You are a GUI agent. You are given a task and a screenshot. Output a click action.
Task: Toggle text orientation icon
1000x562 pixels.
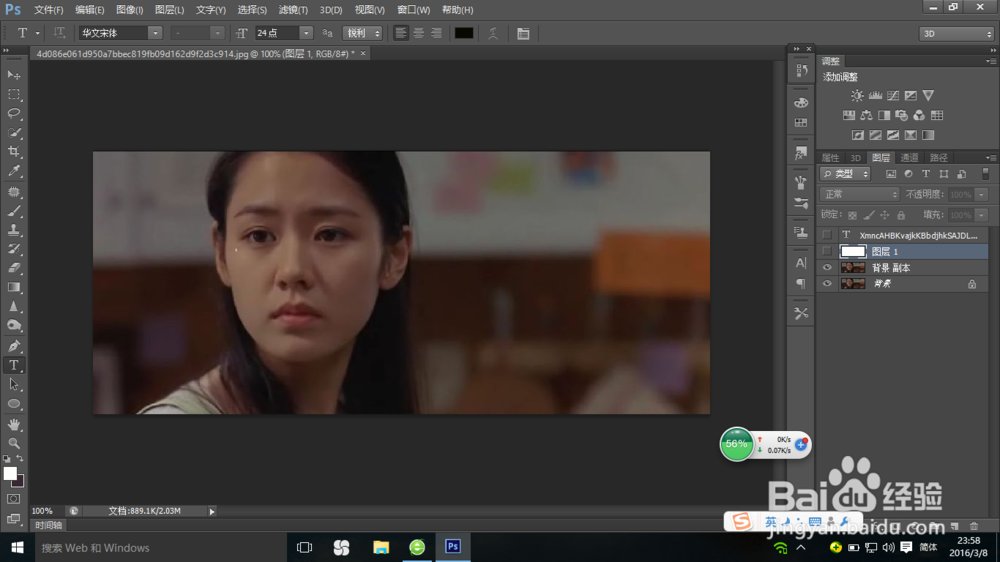coord(59,33)
